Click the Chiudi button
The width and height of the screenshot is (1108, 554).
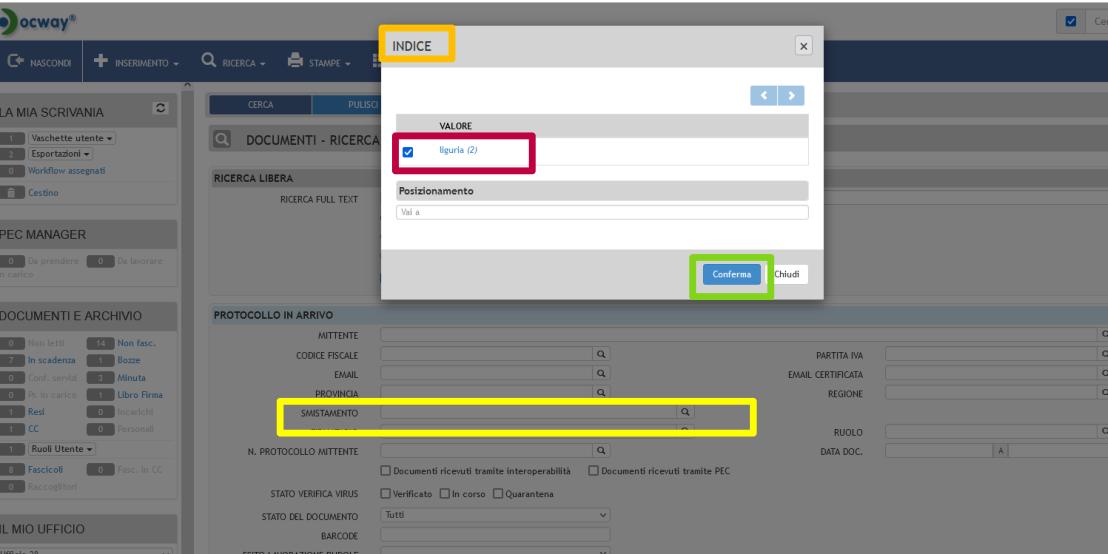click(787, 274)
